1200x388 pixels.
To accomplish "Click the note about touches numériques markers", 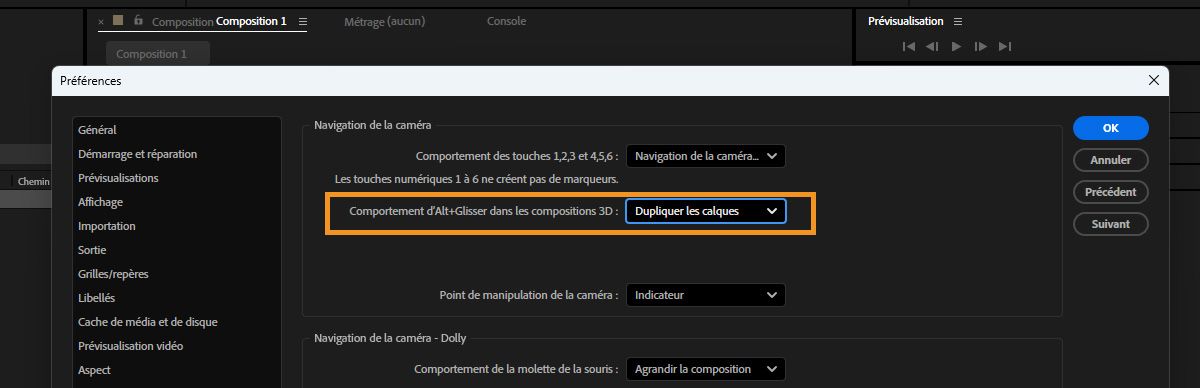I will [x=476, y=179].
